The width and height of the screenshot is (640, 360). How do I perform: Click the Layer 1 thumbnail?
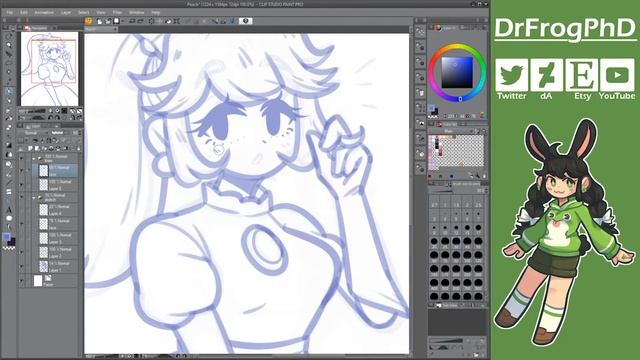(x=44, y=267)
